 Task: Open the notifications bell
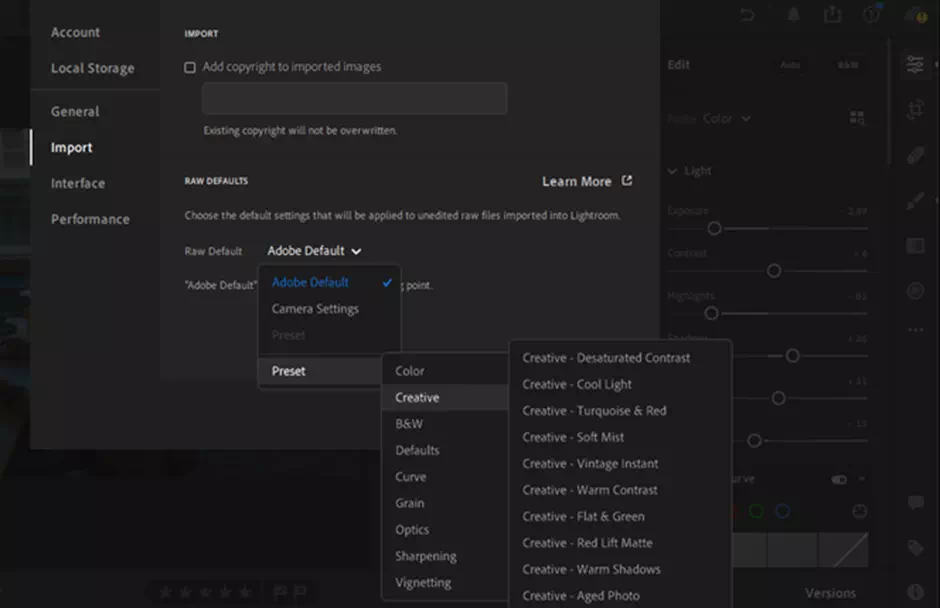coord(793,14)
